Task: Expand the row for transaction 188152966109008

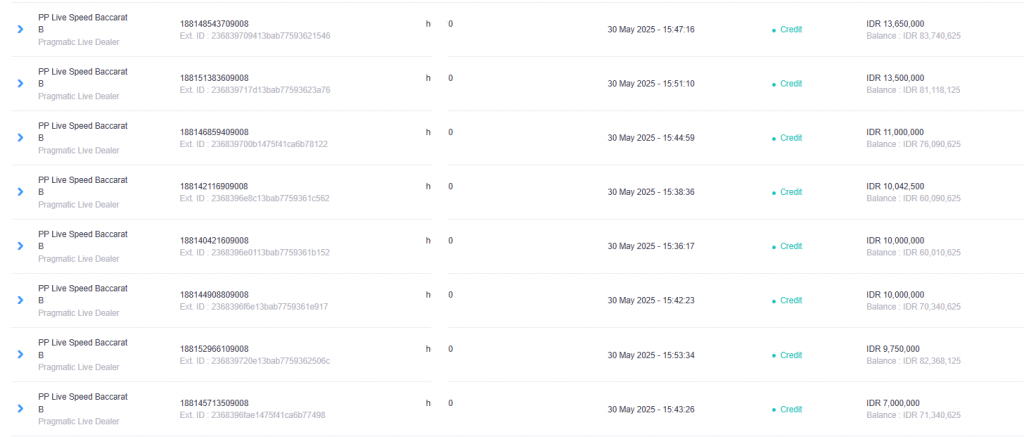Action: 20,355
